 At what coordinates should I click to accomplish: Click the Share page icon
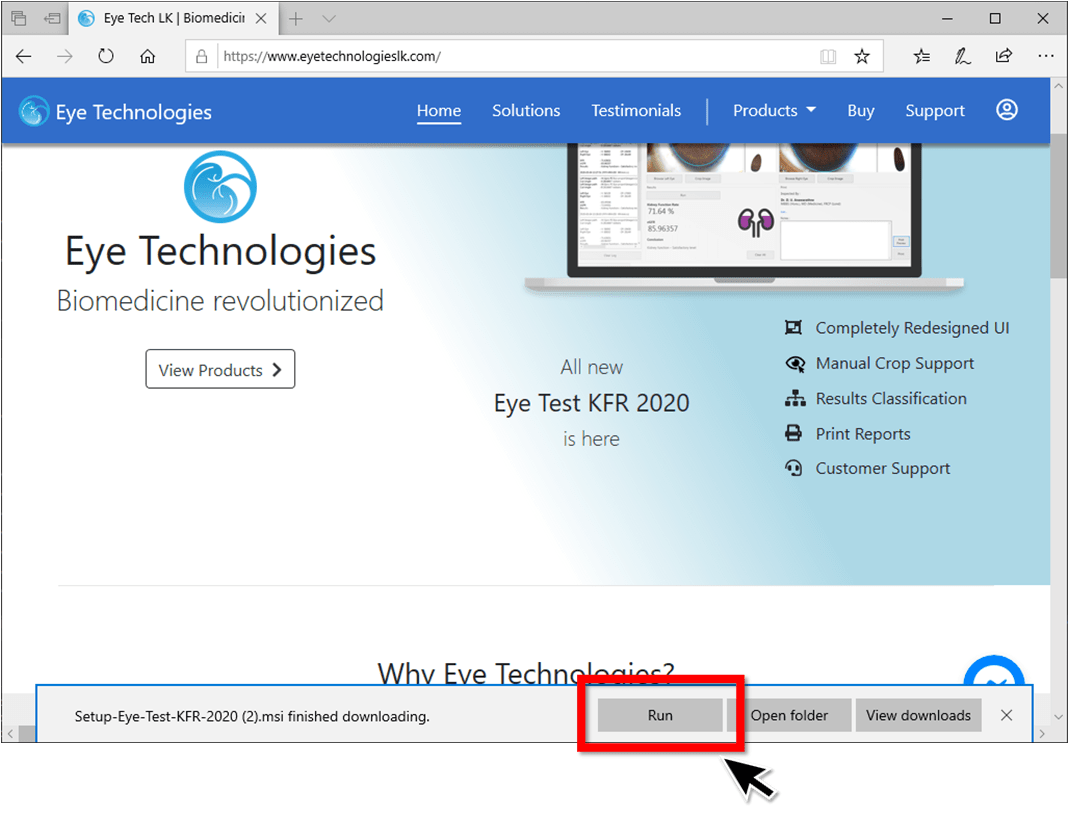[x=1004, y=56]
